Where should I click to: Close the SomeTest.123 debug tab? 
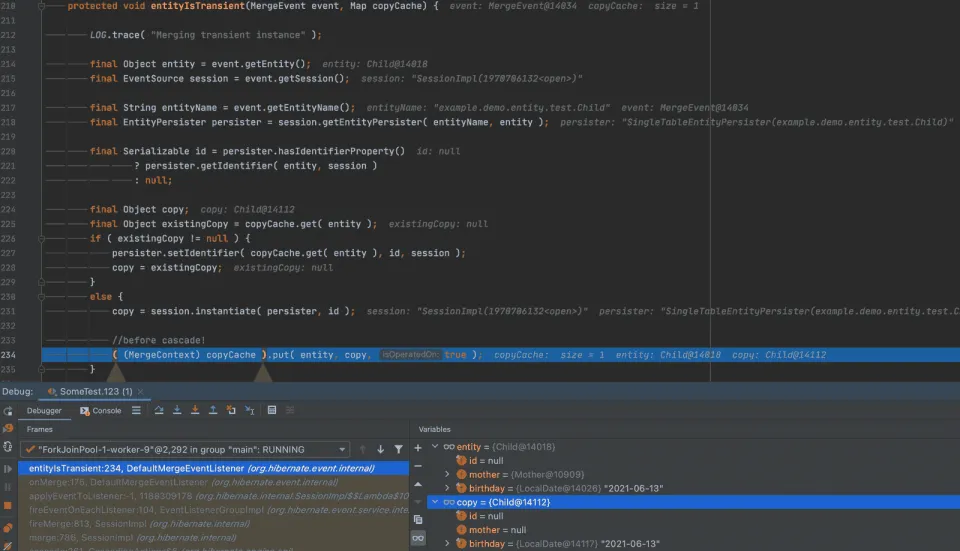click(140, 391)
